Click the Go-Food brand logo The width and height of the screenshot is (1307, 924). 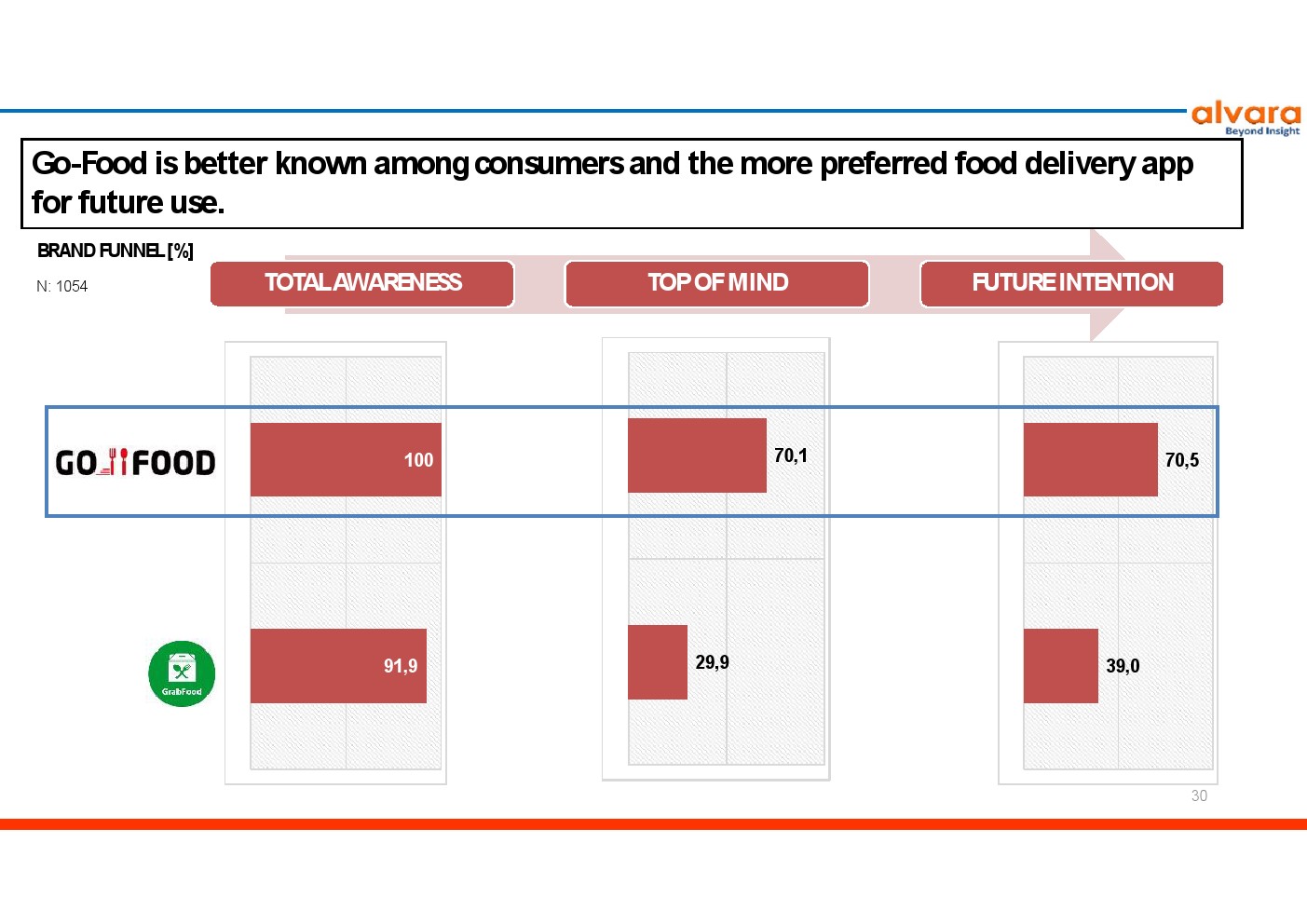(x=136, y=462)
